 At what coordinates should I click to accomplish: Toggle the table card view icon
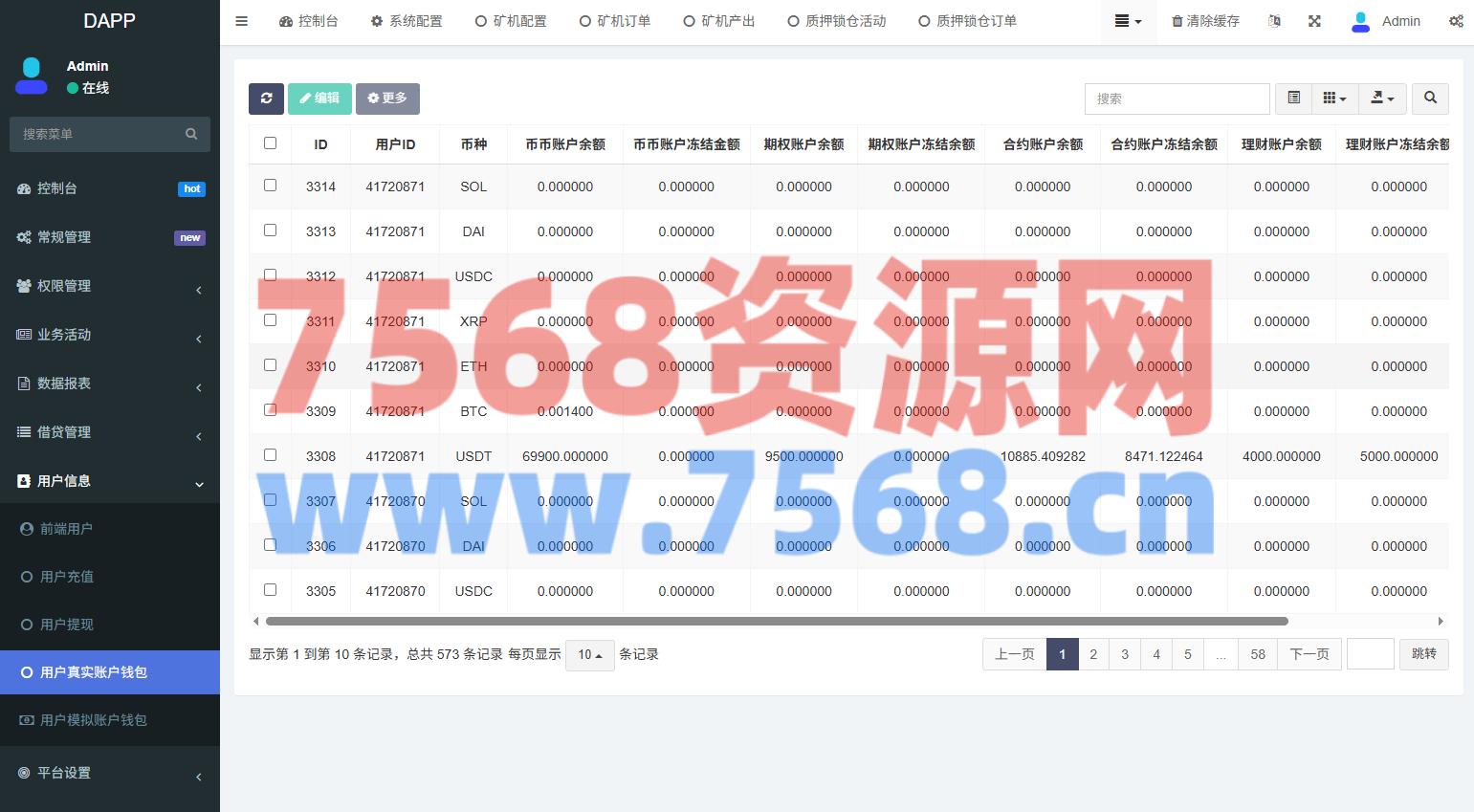point(1293,99)
